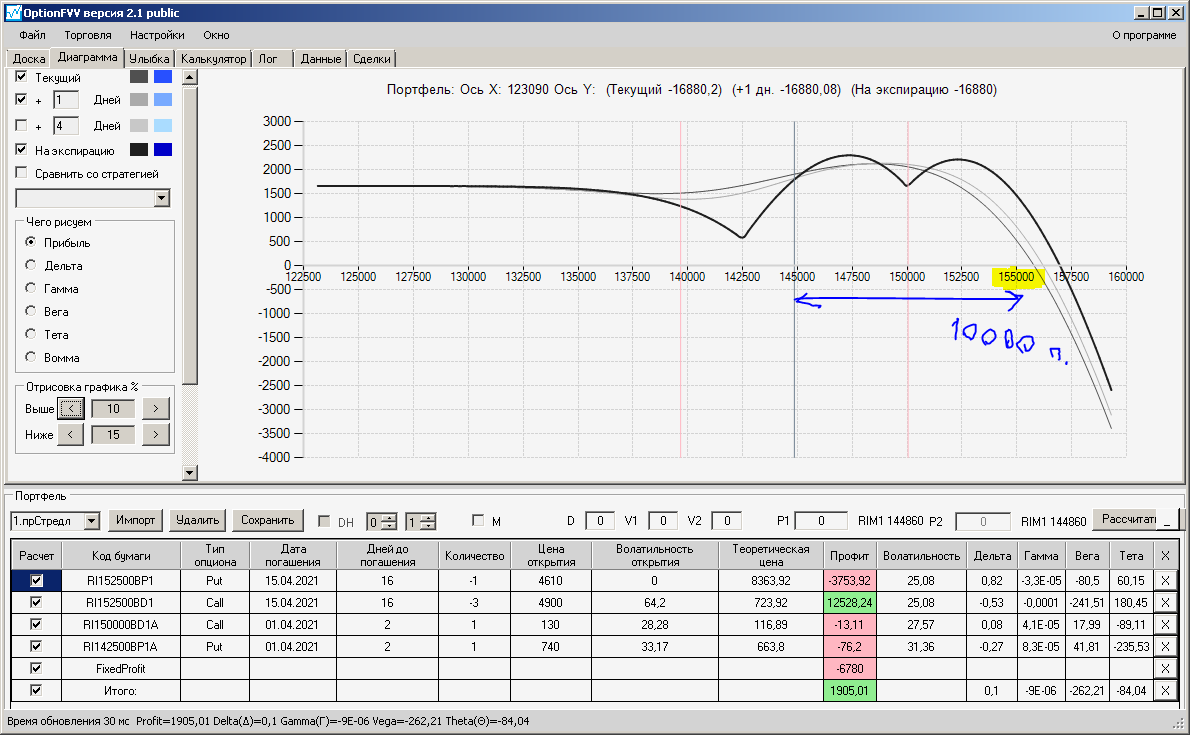Remove the RI142500BP1A row using X
This screenshot has width=1190, height=735.
click(1165, 647)
